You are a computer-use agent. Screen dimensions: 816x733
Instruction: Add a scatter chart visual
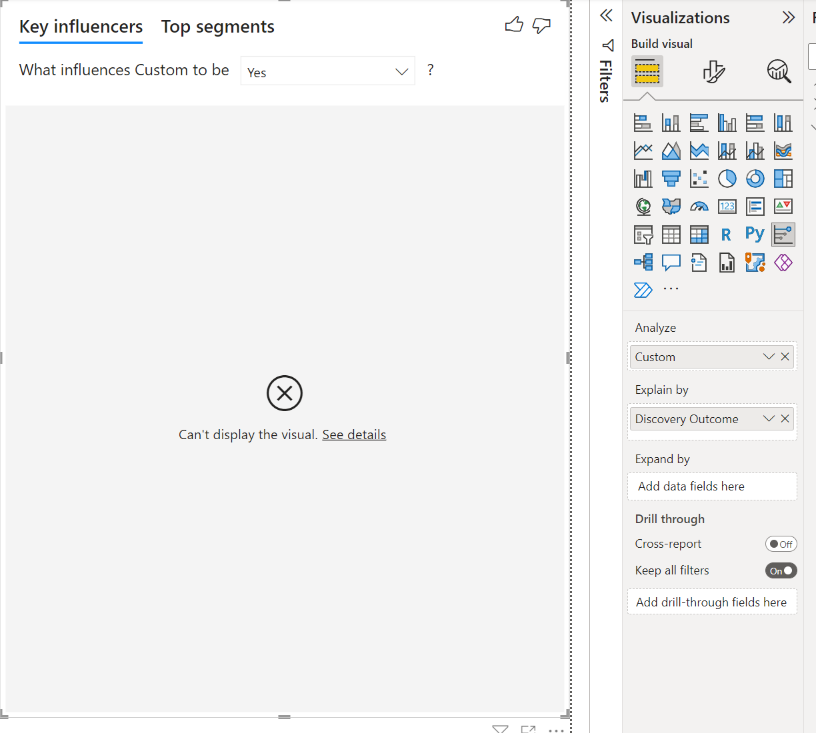[x=699, y=179]
